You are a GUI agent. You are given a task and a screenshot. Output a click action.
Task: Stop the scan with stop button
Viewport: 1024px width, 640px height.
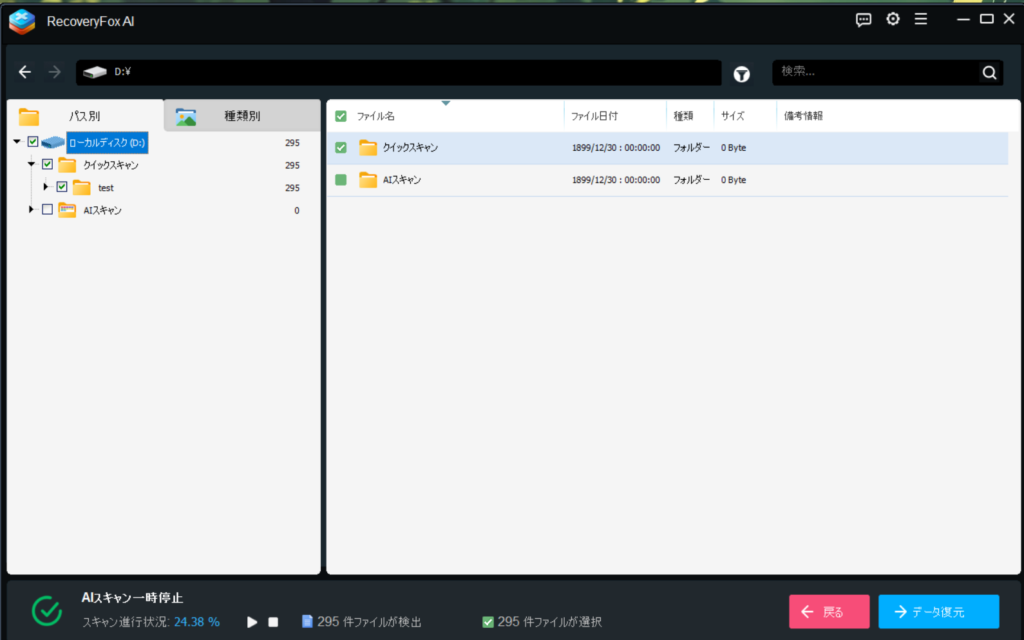(273, 622)
